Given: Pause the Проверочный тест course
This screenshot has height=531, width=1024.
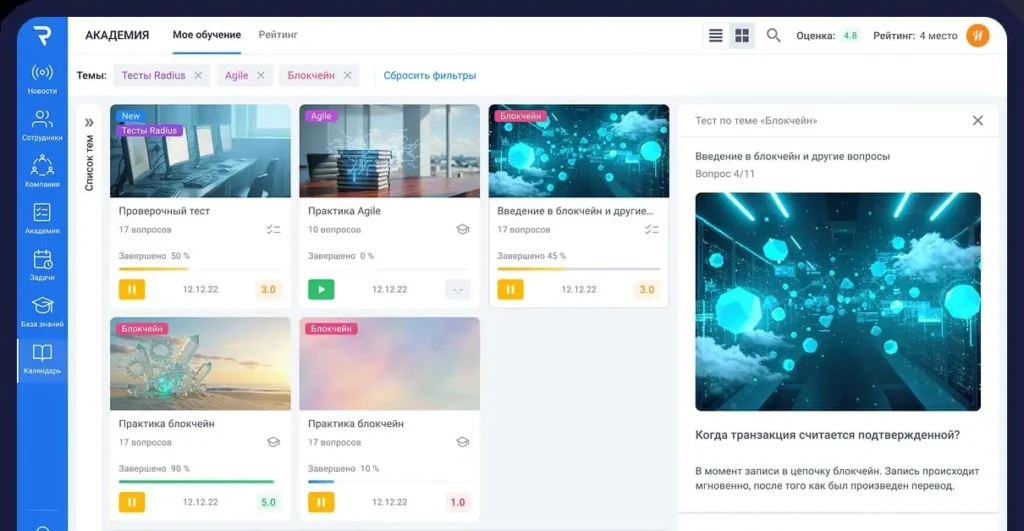Looking at the screenshot, I should (x=132, y=290).
